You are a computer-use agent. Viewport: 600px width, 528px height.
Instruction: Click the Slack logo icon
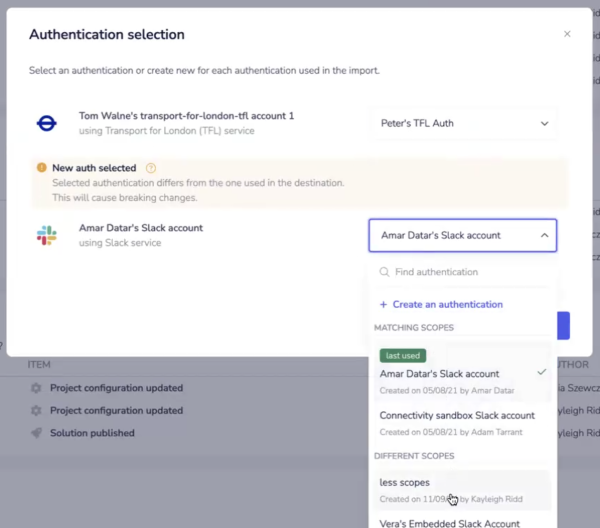[x=46, y=235]
